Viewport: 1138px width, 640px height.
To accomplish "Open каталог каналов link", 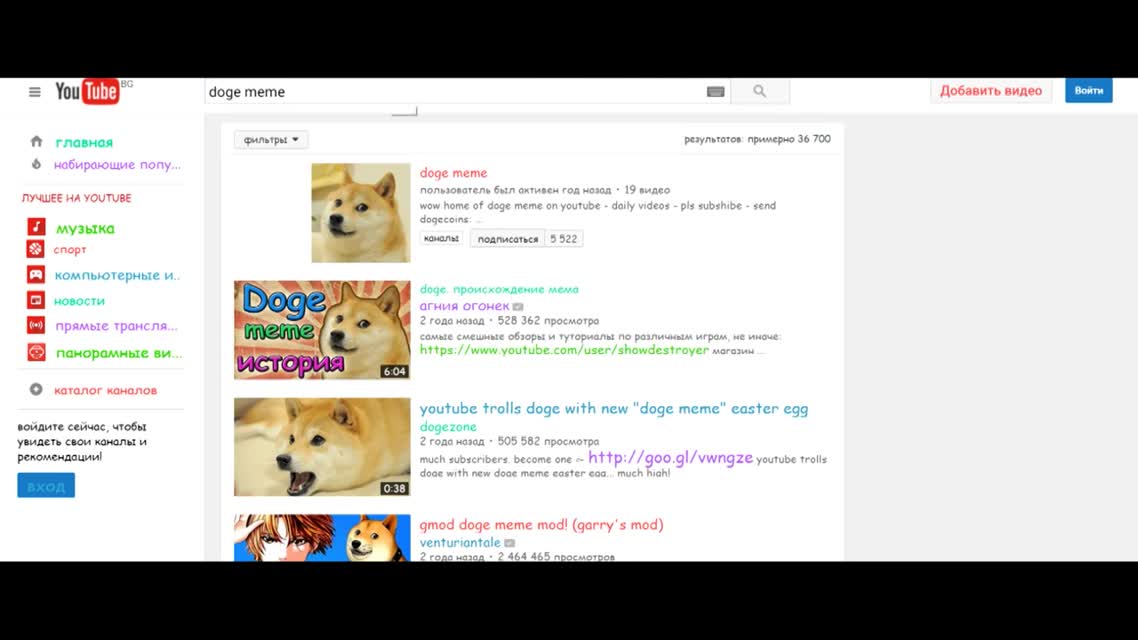I will (105, 390).
